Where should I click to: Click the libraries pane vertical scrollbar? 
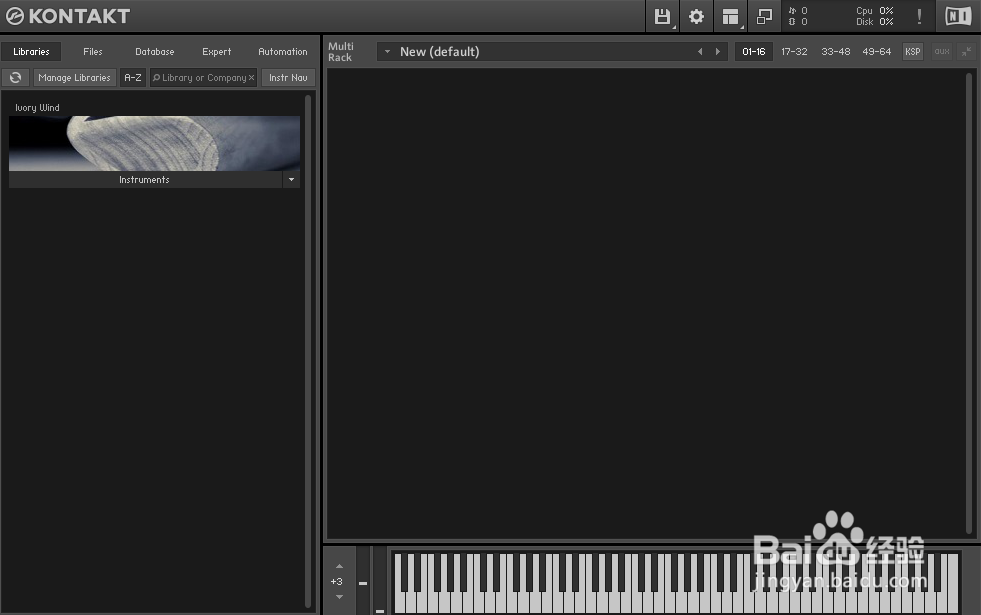coord(308,350)
